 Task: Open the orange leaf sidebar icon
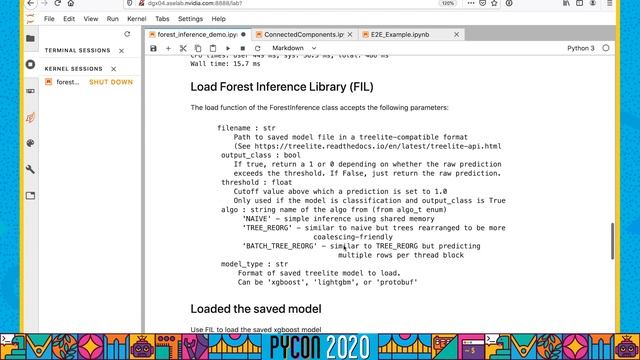30,118
